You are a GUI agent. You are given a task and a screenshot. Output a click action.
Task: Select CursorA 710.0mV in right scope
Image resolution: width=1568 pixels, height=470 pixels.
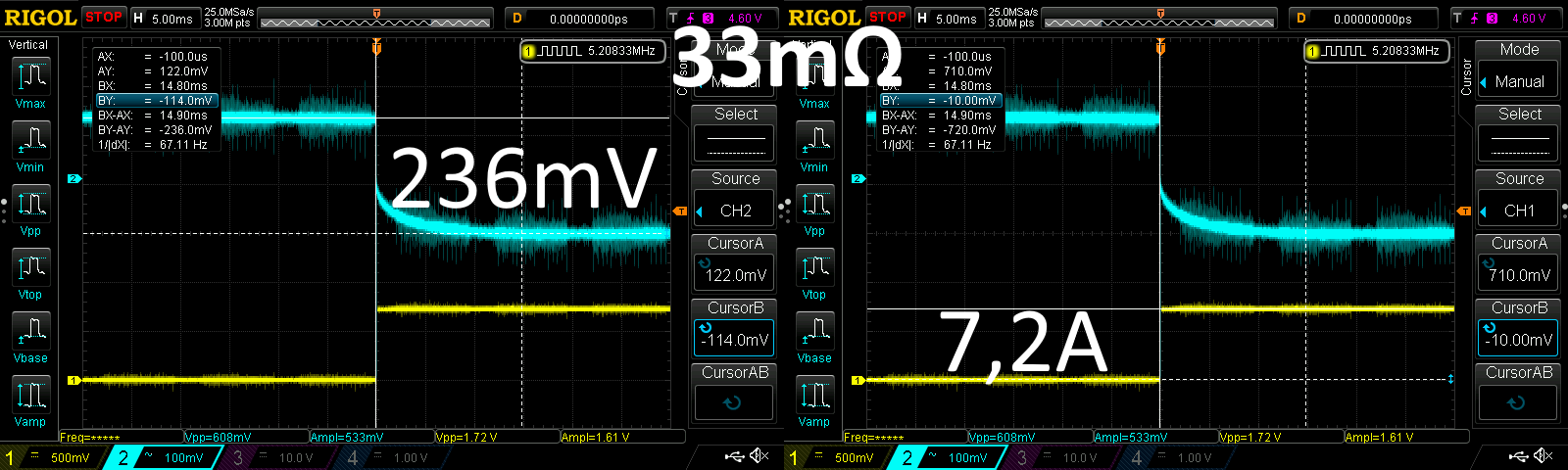1519,275
